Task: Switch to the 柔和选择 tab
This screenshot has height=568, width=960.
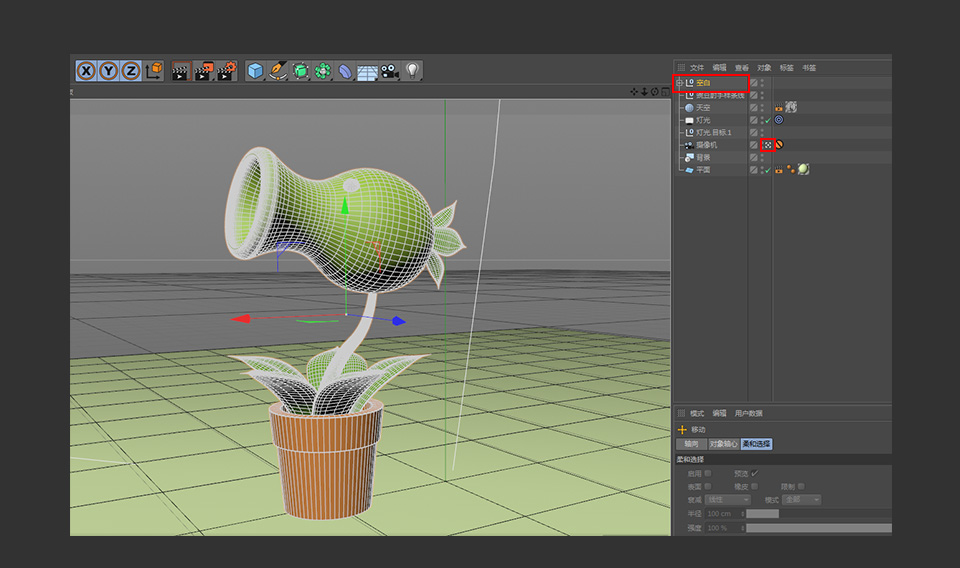Action: click(x=757, y=444)
